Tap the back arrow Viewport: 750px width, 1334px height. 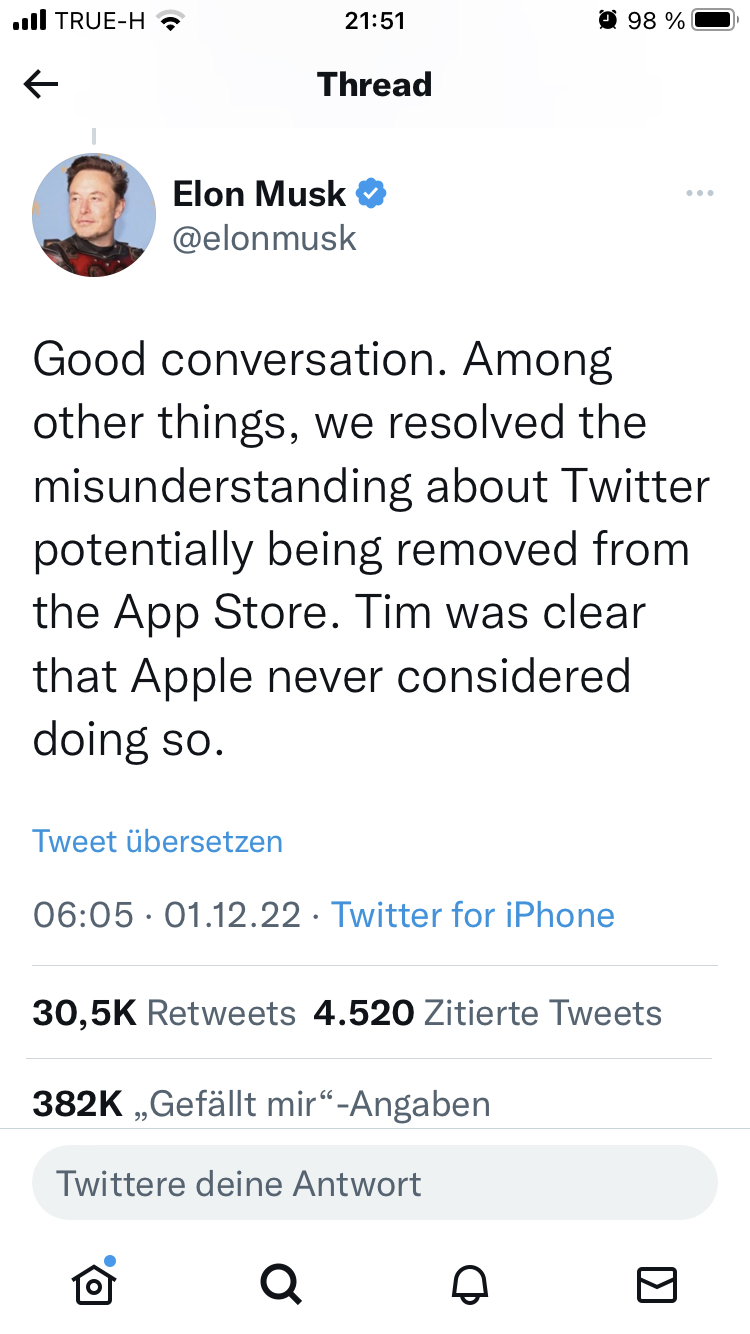(41, 85)
